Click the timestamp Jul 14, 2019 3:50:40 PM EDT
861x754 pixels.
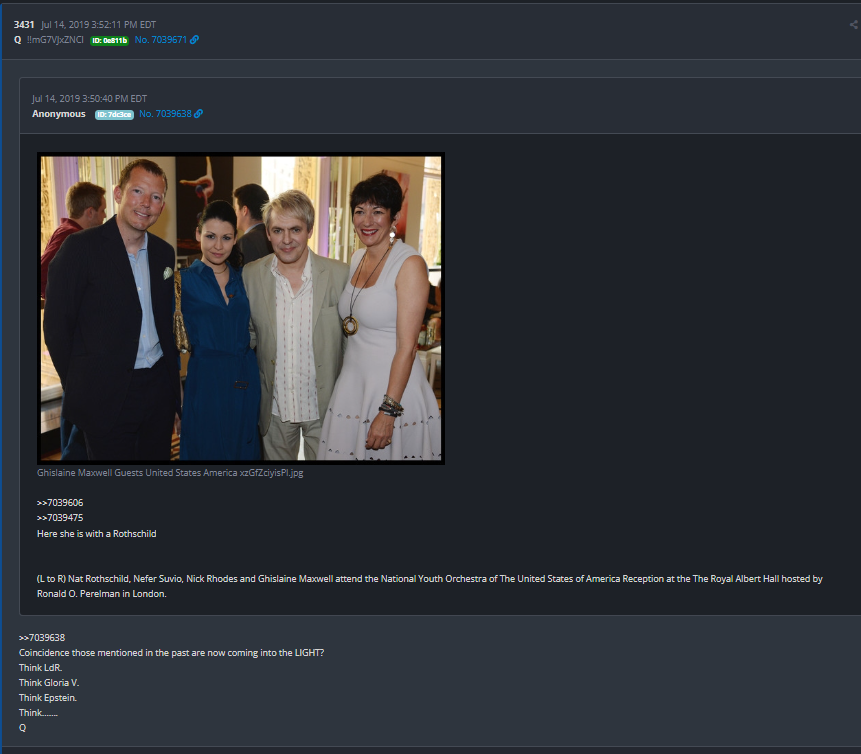point(90,99)
